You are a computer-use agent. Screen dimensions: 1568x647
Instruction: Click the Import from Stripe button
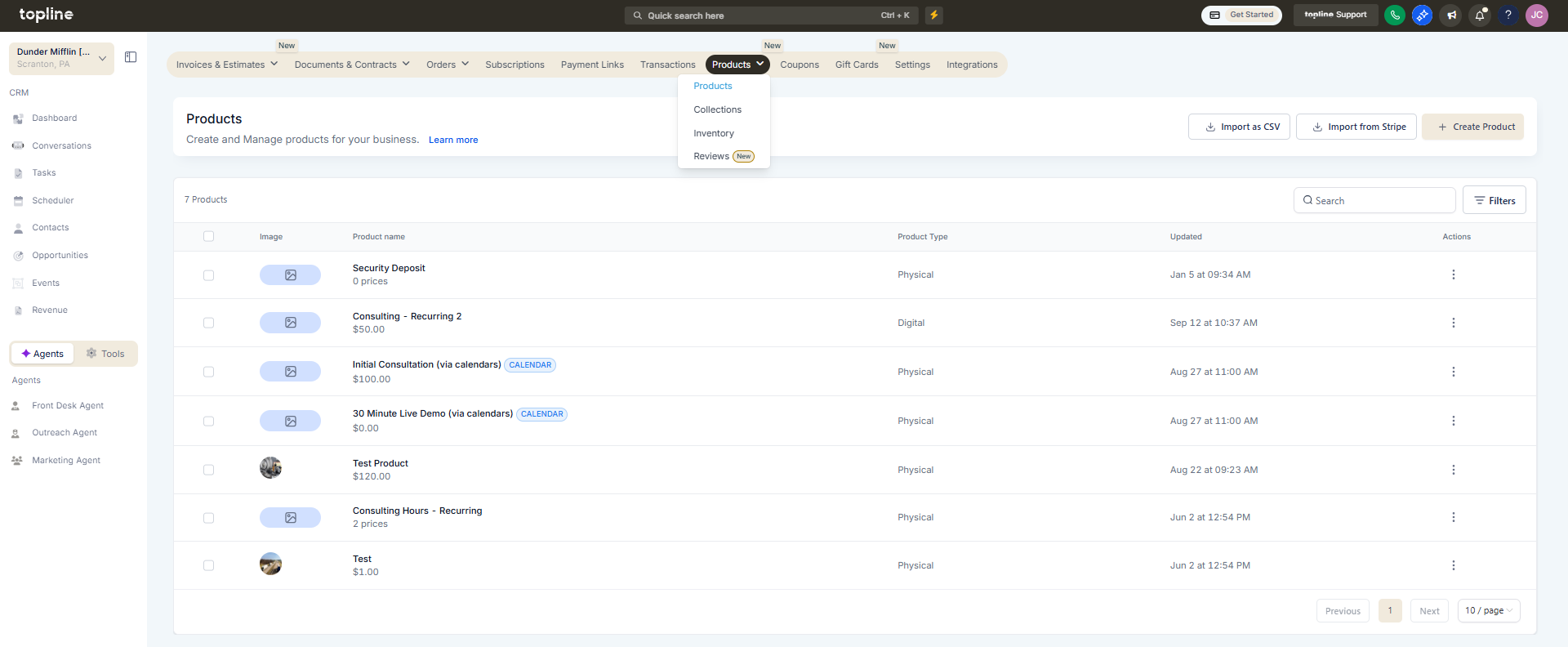(1356, 127)
